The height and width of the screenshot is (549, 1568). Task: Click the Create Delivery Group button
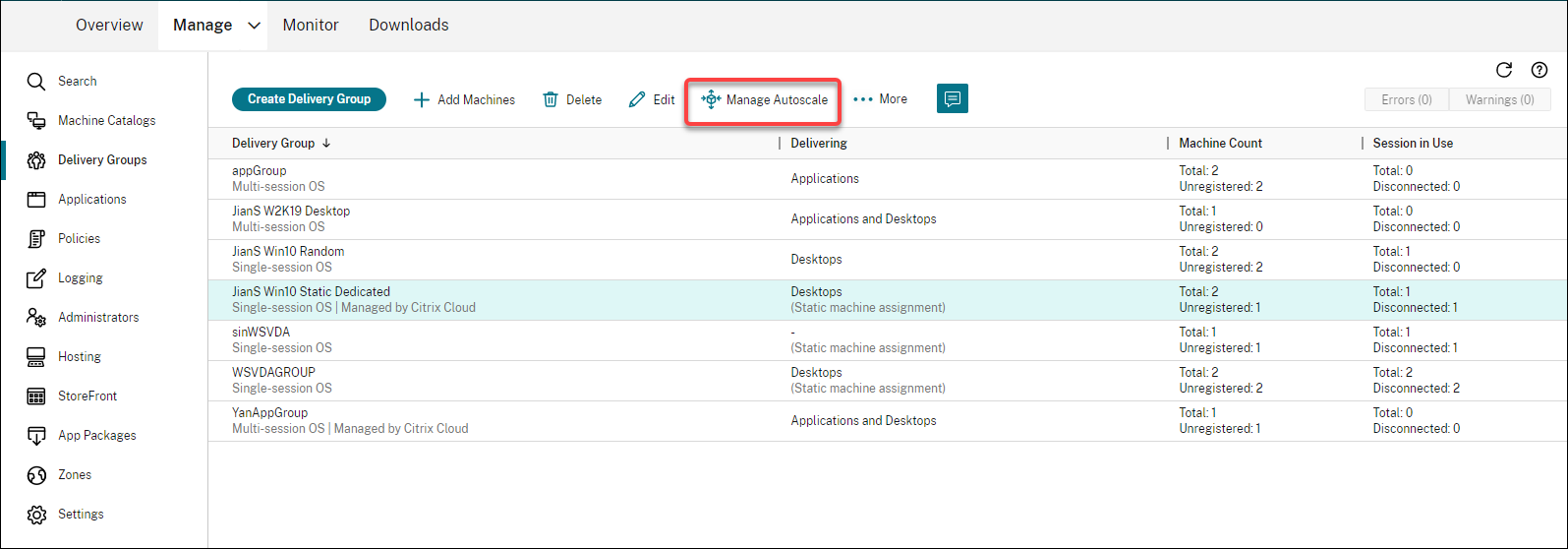(x=309, y=99)
